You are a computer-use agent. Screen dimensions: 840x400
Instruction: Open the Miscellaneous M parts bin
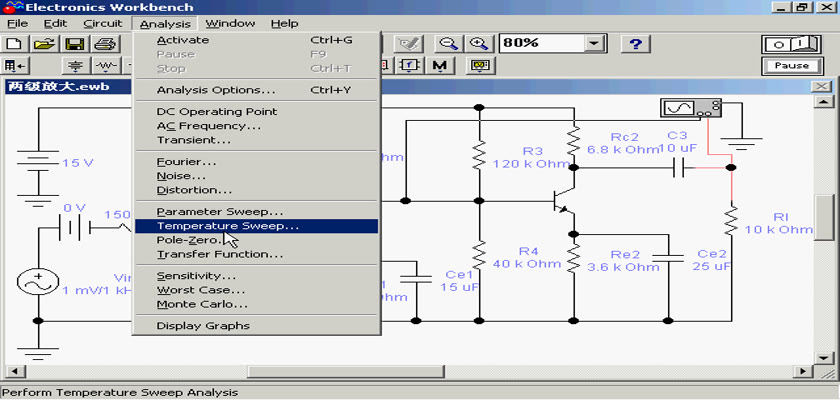[440, 66]
